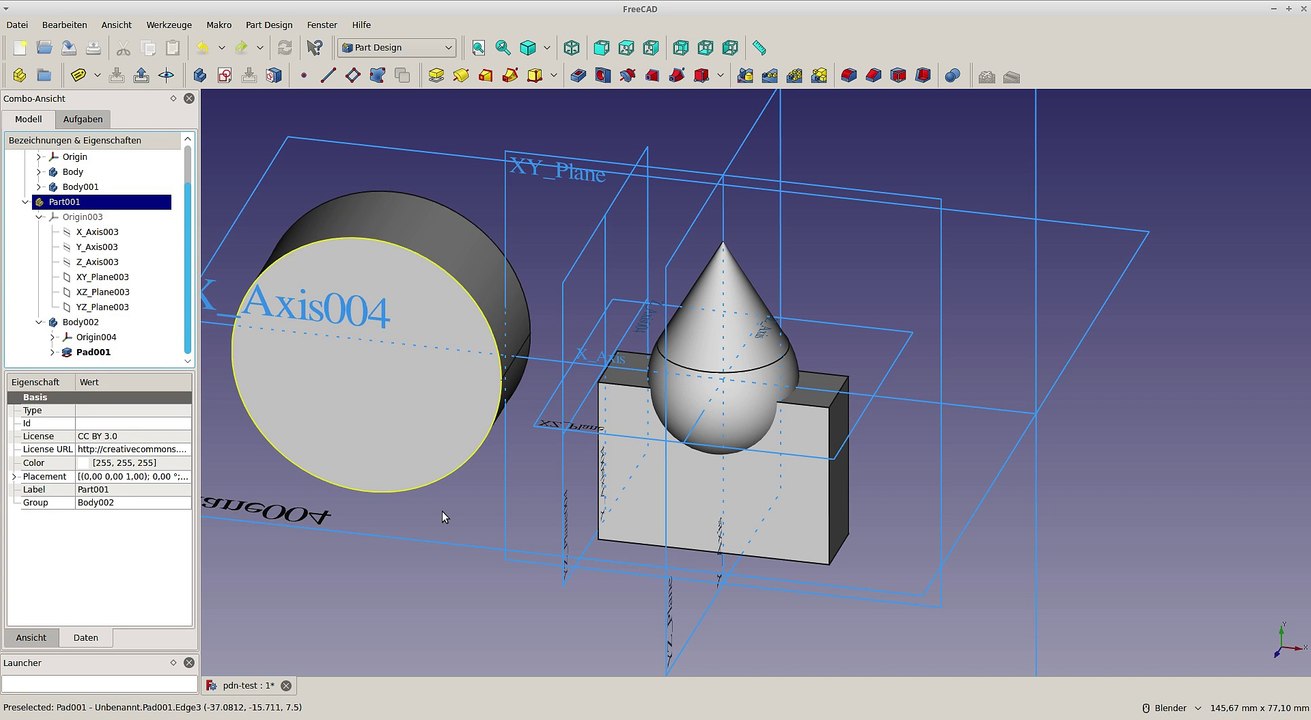Open a file with the folder icon
This screenshot has width=1311, height=720.
tap(44, 47)
